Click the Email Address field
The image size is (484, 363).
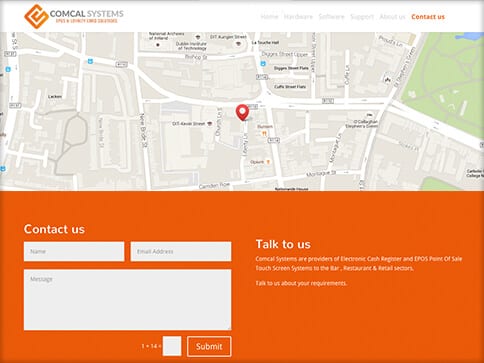[x=181, y=251]
